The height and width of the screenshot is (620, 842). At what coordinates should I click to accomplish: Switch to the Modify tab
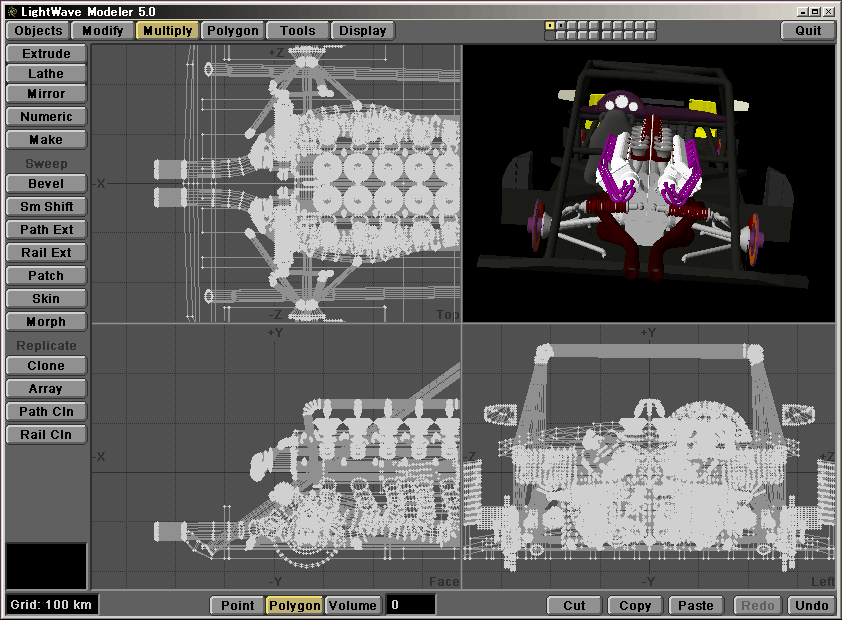click(x=103, y=30)
